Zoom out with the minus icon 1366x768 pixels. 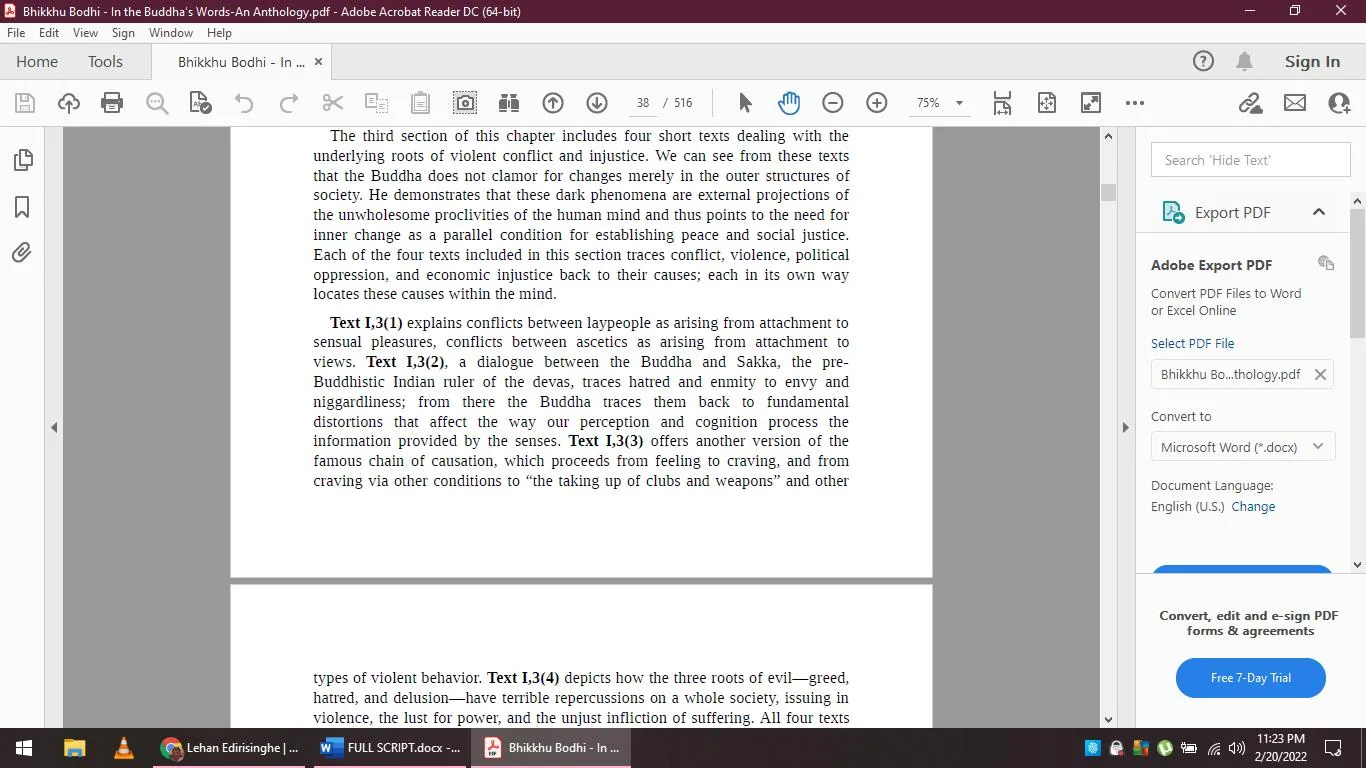[x=833, y=103]
